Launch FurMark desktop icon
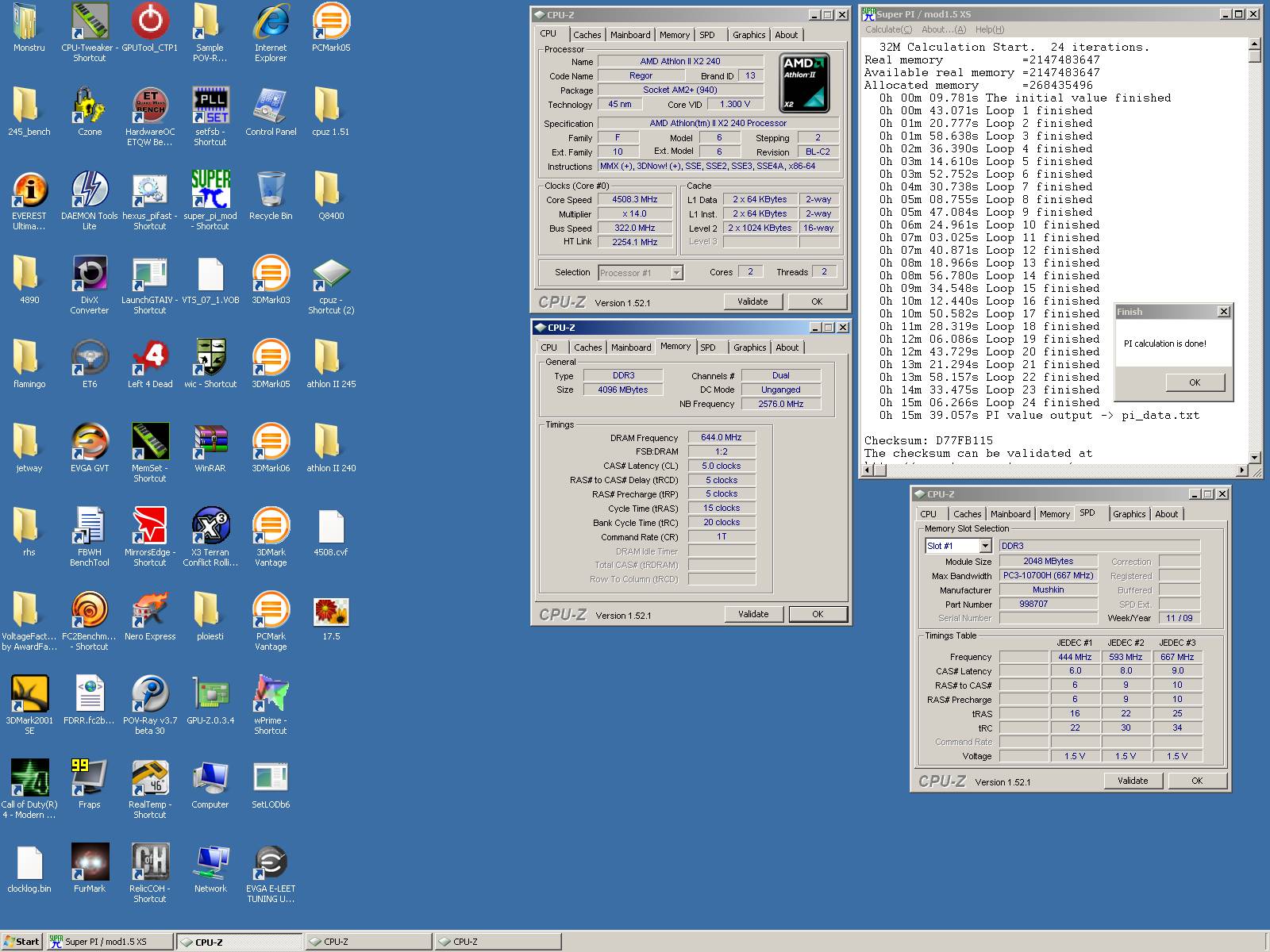 (x=90, y=863)
